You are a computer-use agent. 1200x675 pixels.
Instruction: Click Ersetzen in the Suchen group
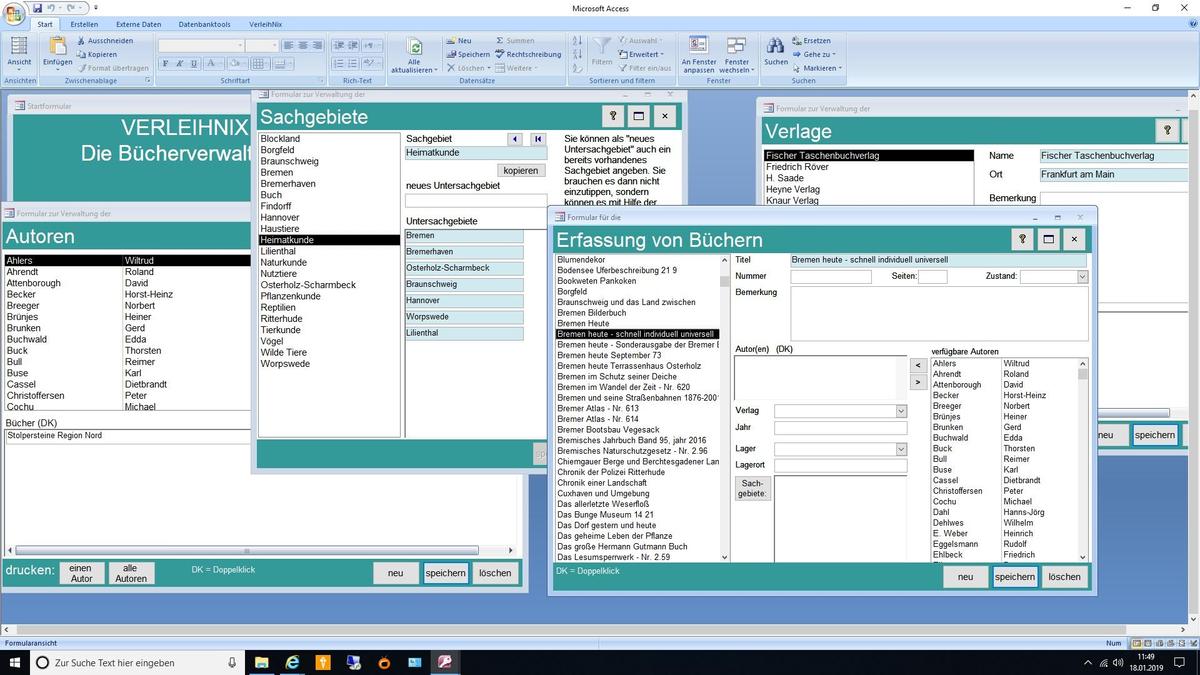(811, 41)
